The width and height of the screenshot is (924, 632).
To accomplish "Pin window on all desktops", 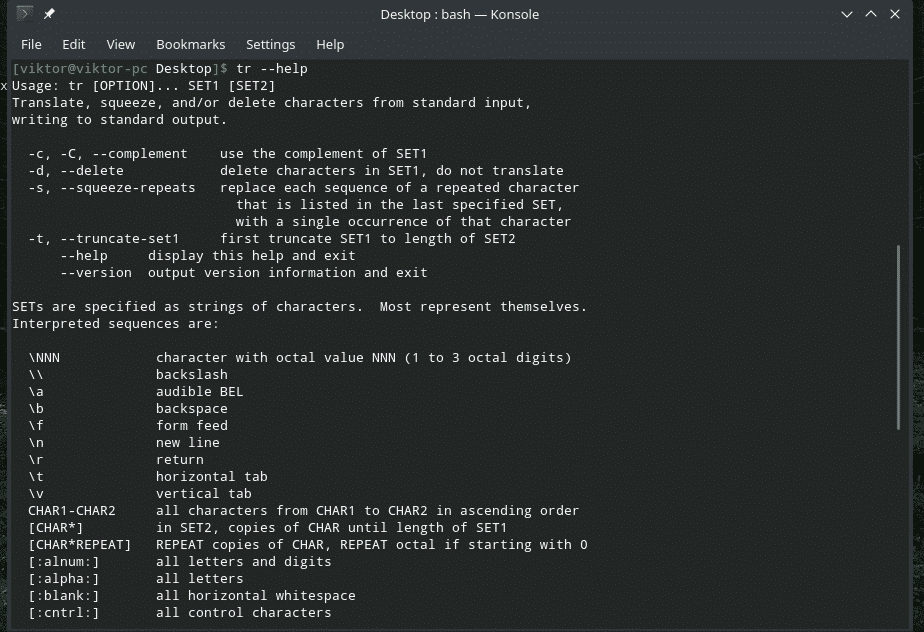I will tap(50, 14).
